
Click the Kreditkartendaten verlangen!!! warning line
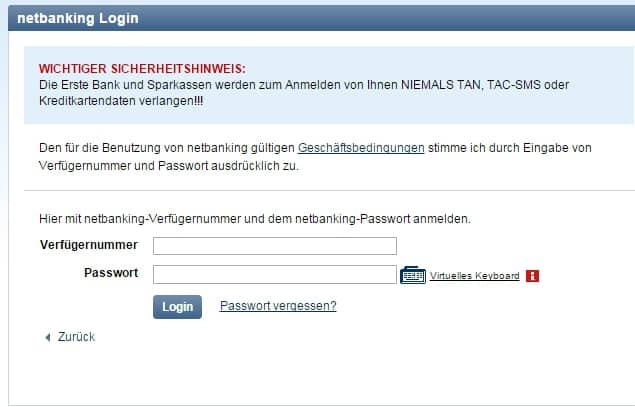pos(121,101)
